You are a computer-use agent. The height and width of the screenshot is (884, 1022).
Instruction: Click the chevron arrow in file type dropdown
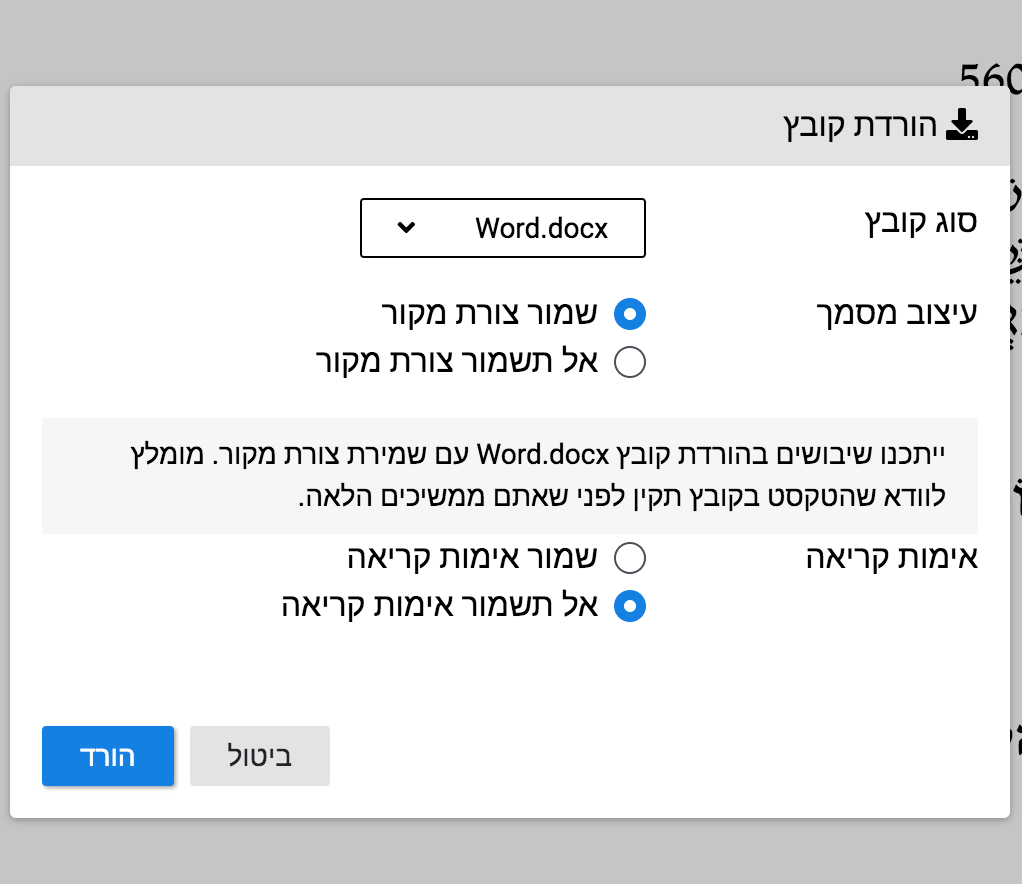point(406,227)
